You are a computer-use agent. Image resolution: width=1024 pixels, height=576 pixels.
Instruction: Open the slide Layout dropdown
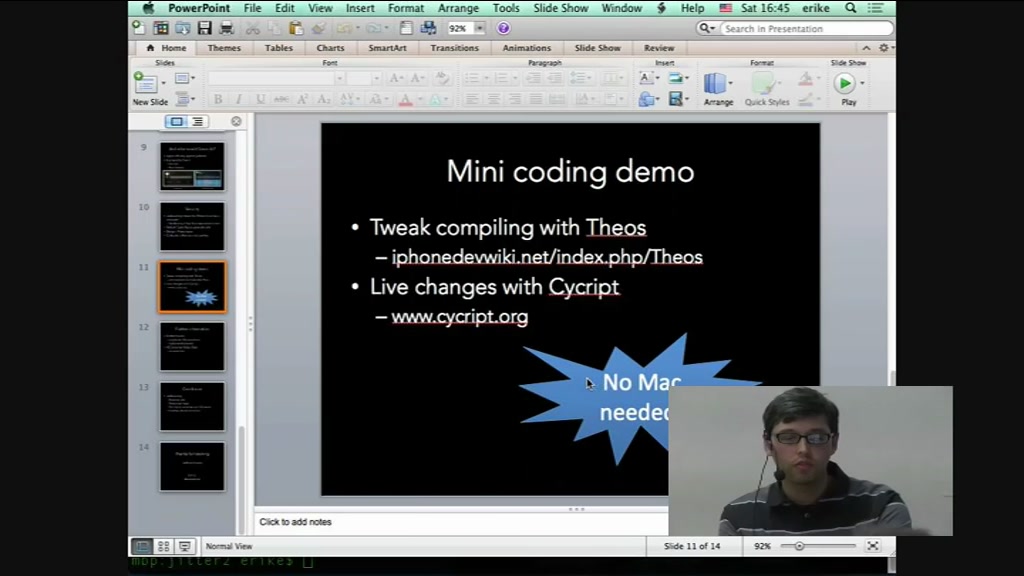click(185, 78)
